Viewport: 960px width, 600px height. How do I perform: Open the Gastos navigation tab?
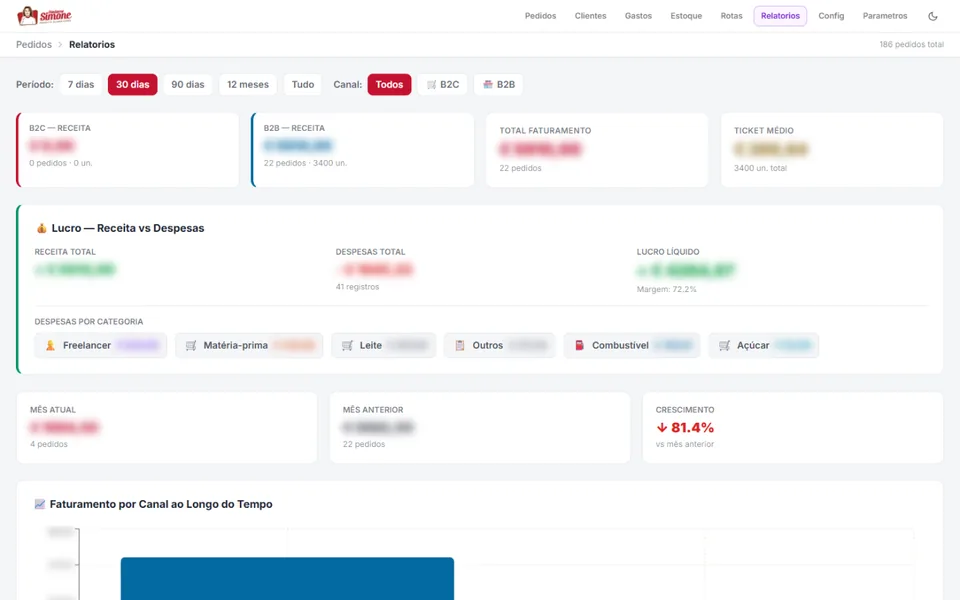[639, 16]
